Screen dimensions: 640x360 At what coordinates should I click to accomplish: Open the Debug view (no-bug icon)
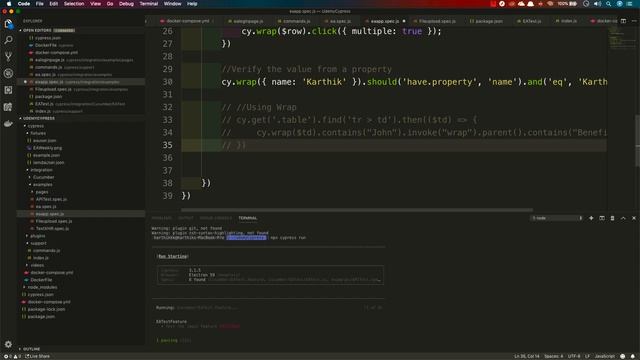(8, 73)
